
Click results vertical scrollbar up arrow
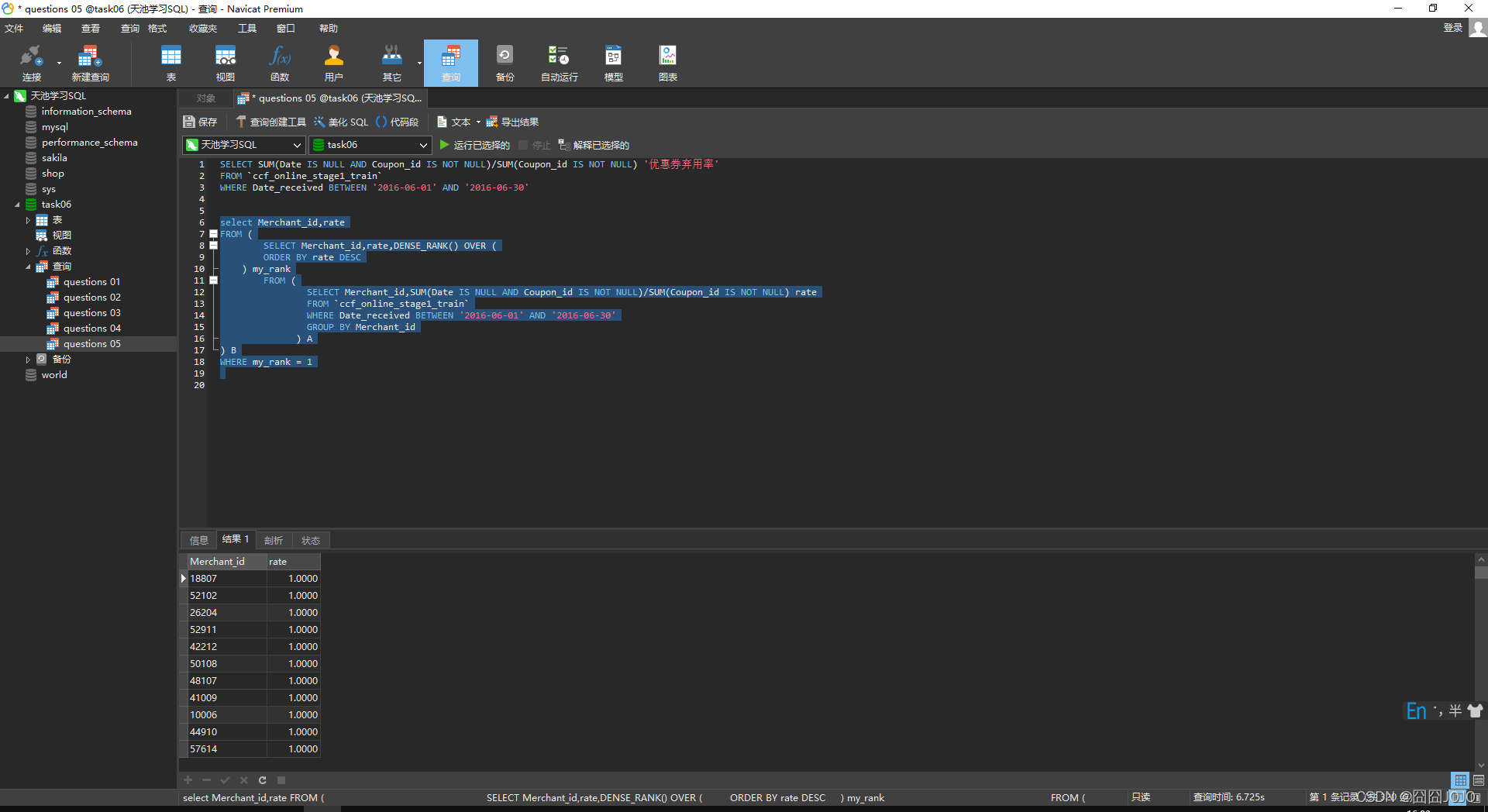1481,559
